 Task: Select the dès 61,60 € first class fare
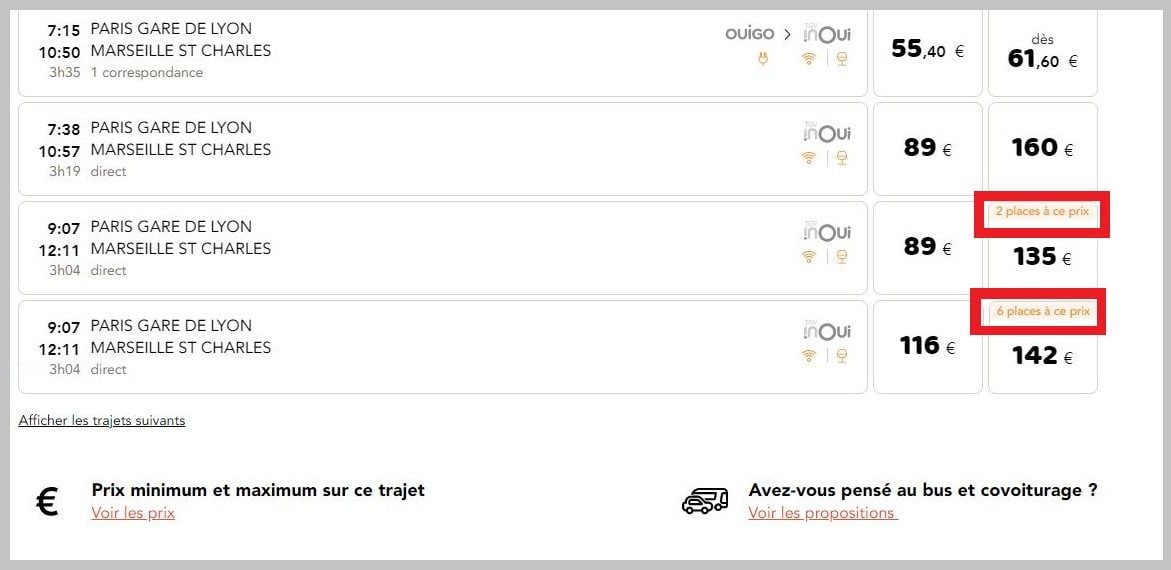tap(1043, 50)
